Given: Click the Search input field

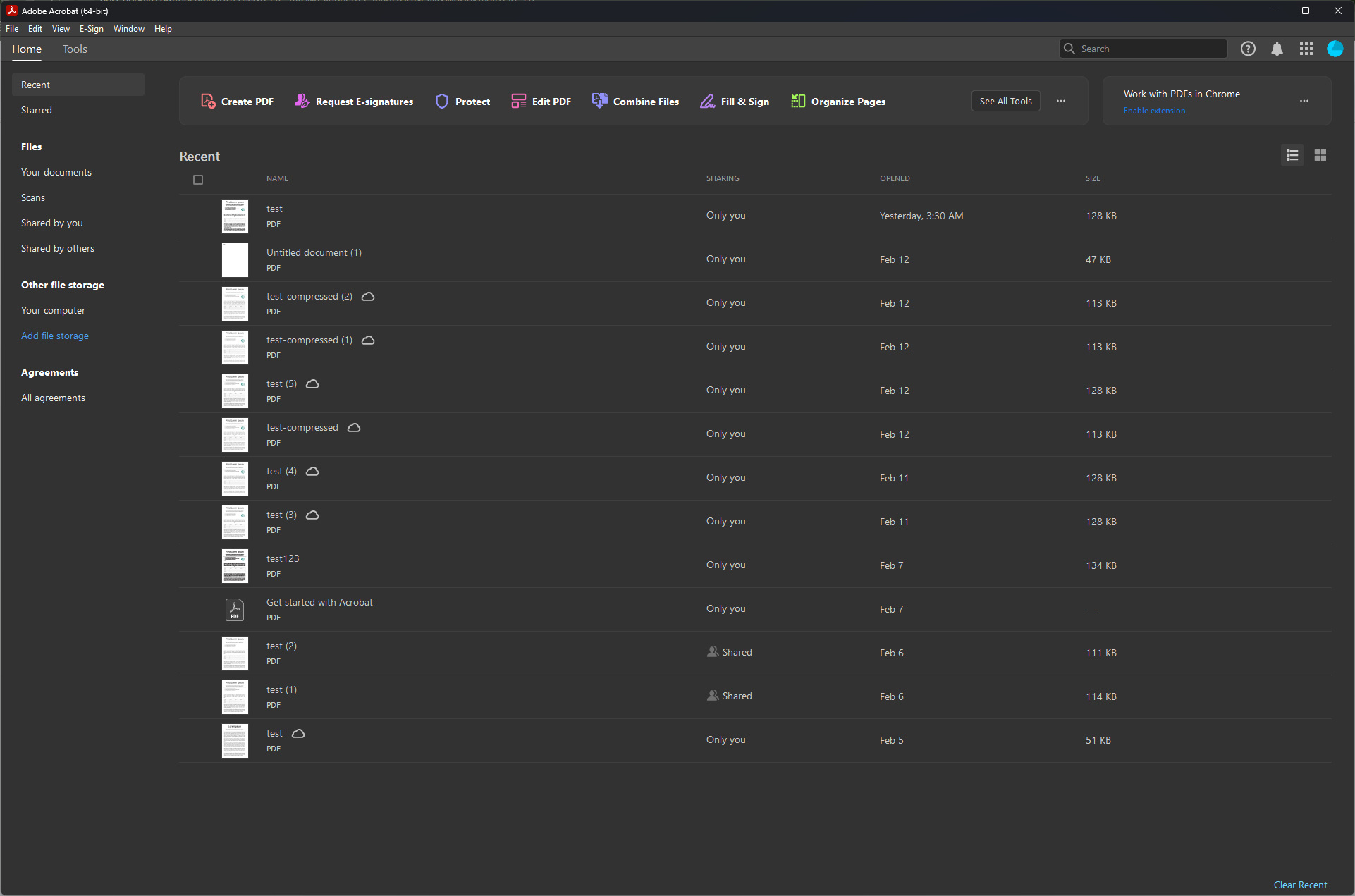Looking at the screenshot, I should (x=1149, y=49).
